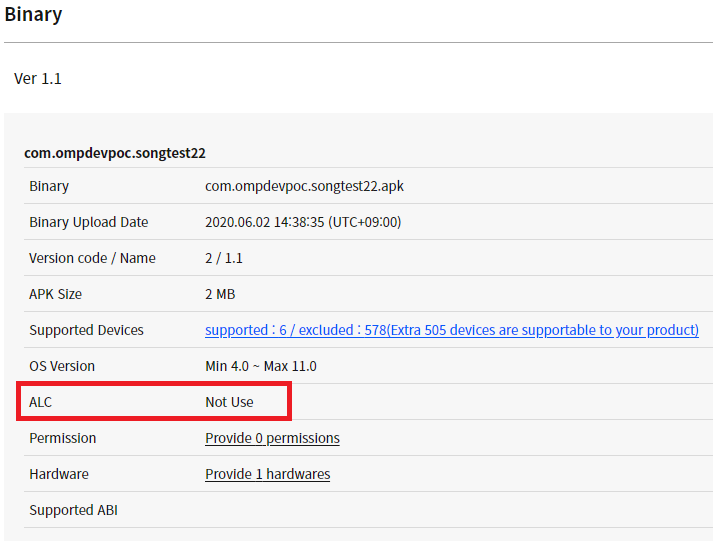Screen dimensions: 713x541
Task: Select the "2 MB" size value
Action: click(220, 294)
